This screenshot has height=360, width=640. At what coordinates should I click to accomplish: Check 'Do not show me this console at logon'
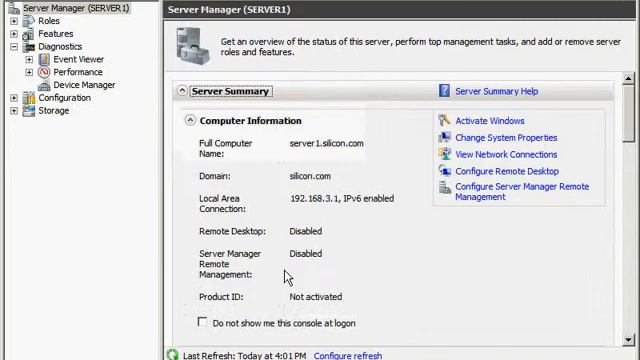[x=202, y=322]
